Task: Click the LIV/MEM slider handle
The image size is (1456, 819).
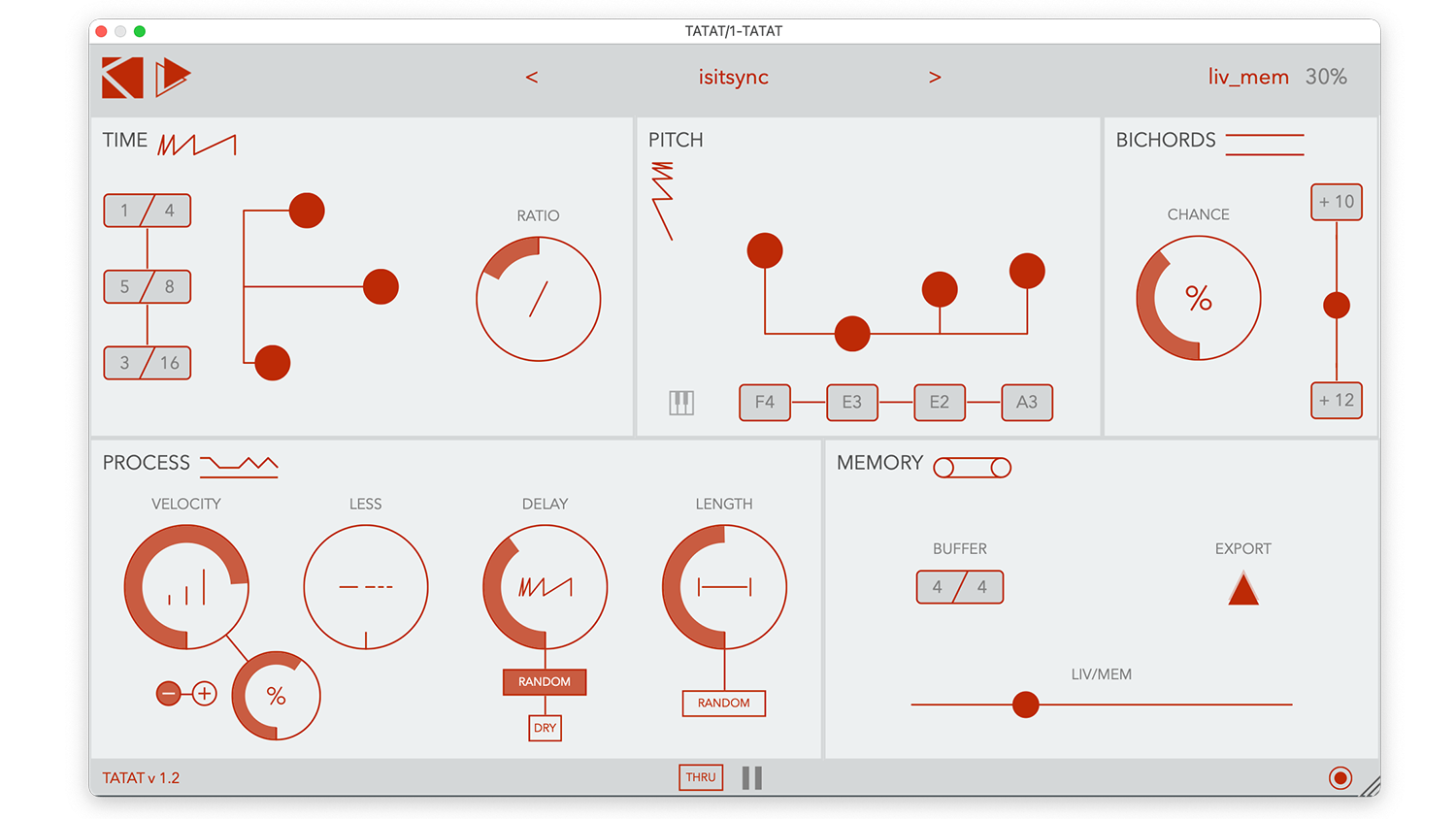Action: [1026, 704]
